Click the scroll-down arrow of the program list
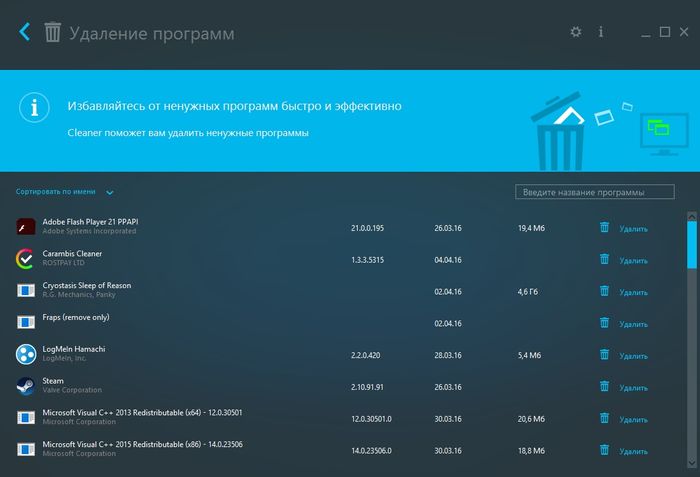The height and width of the screenshot is (477, 700). 692,463
